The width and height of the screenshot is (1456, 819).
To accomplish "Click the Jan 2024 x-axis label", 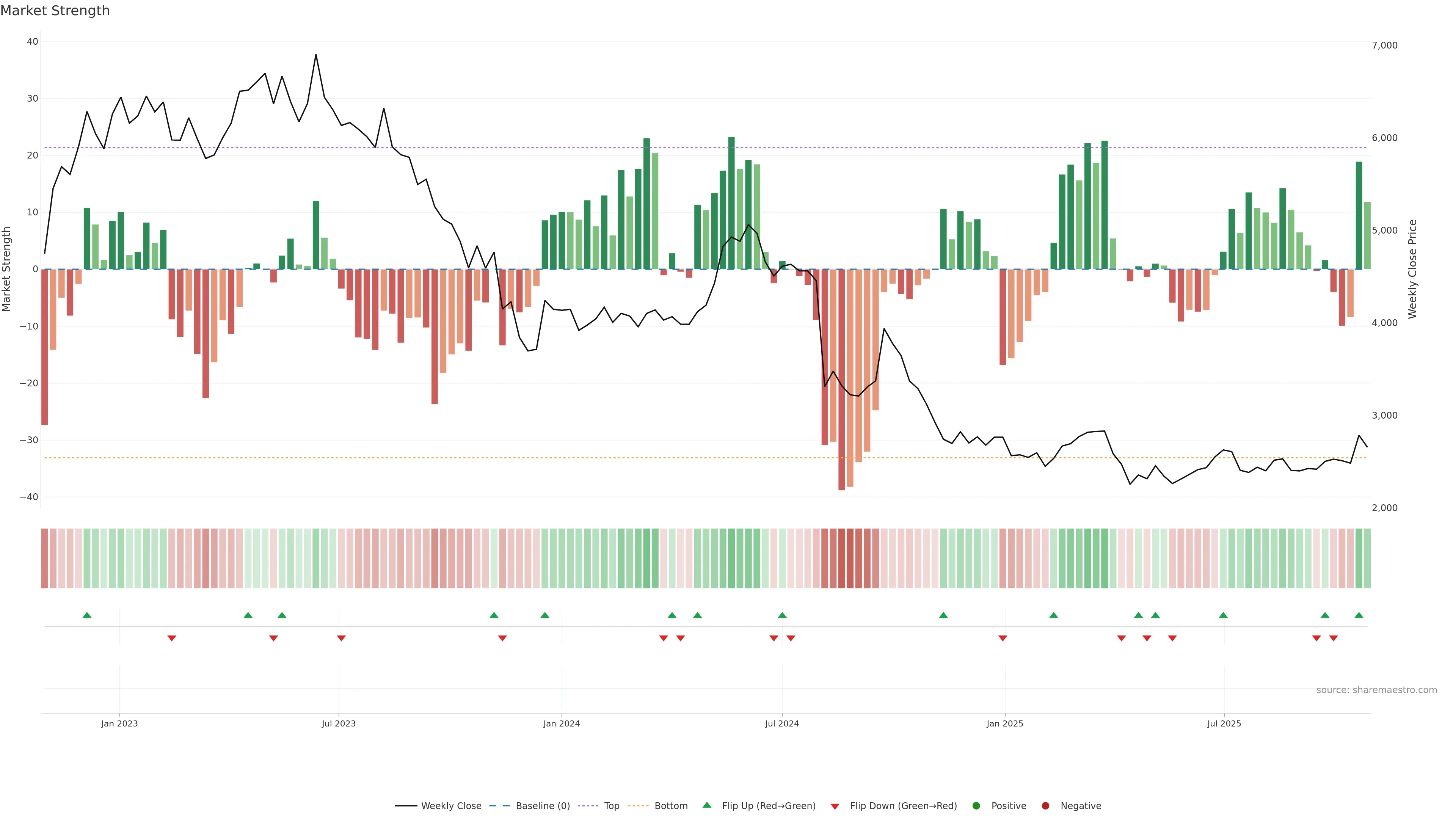I will [x=561, y=723].
